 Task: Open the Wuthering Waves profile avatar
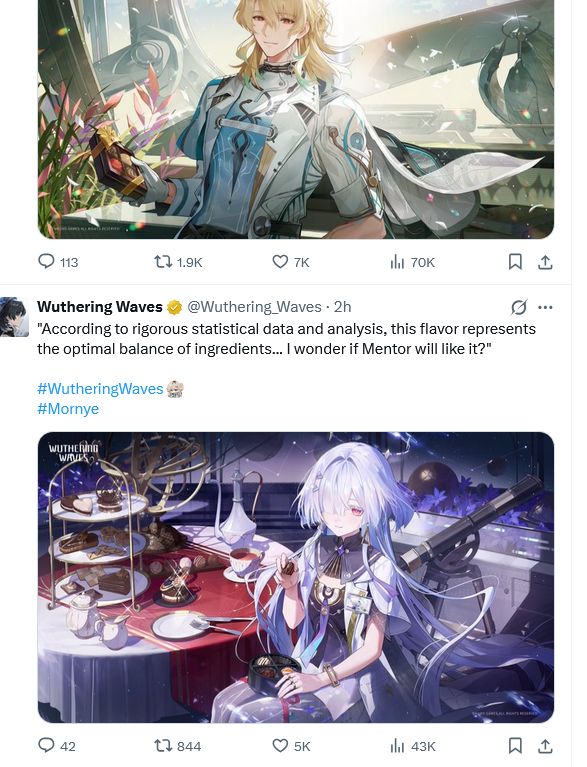tap(14, 317)
